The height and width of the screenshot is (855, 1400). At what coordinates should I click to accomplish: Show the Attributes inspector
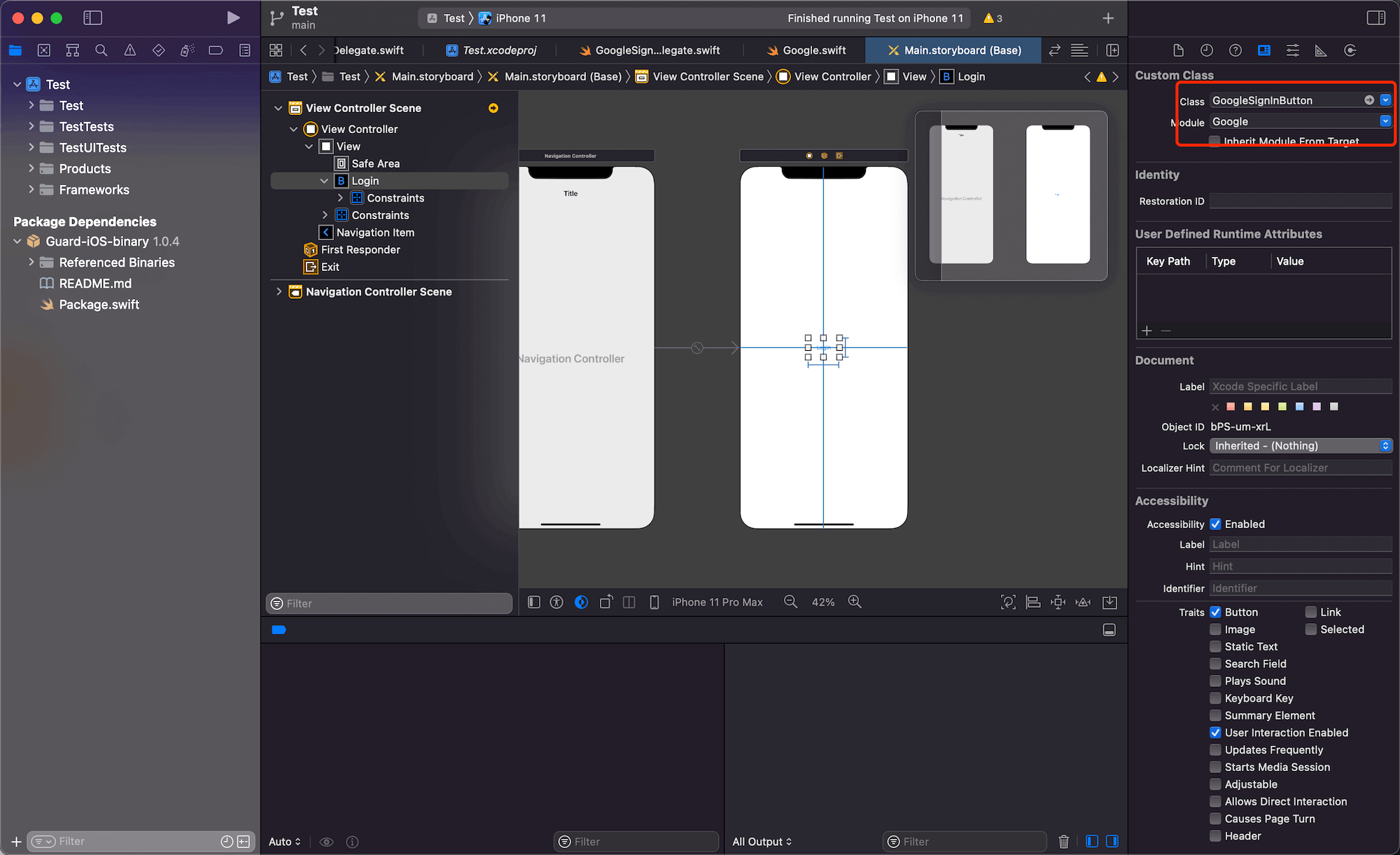pos(1292,50)
